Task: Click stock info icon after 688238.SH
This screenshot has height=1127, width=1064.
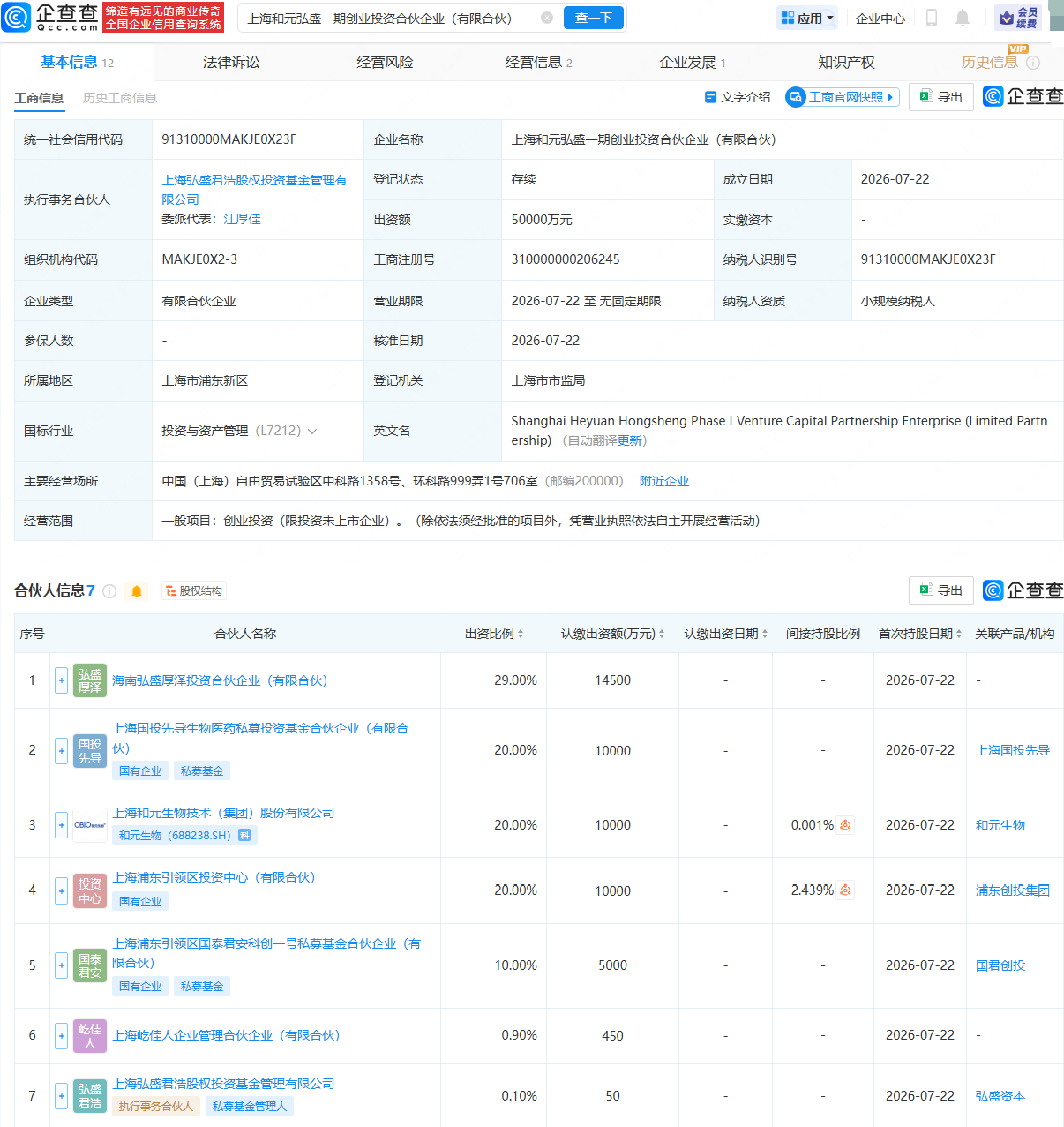Action: pyautogui.click(x=244, y=835)
